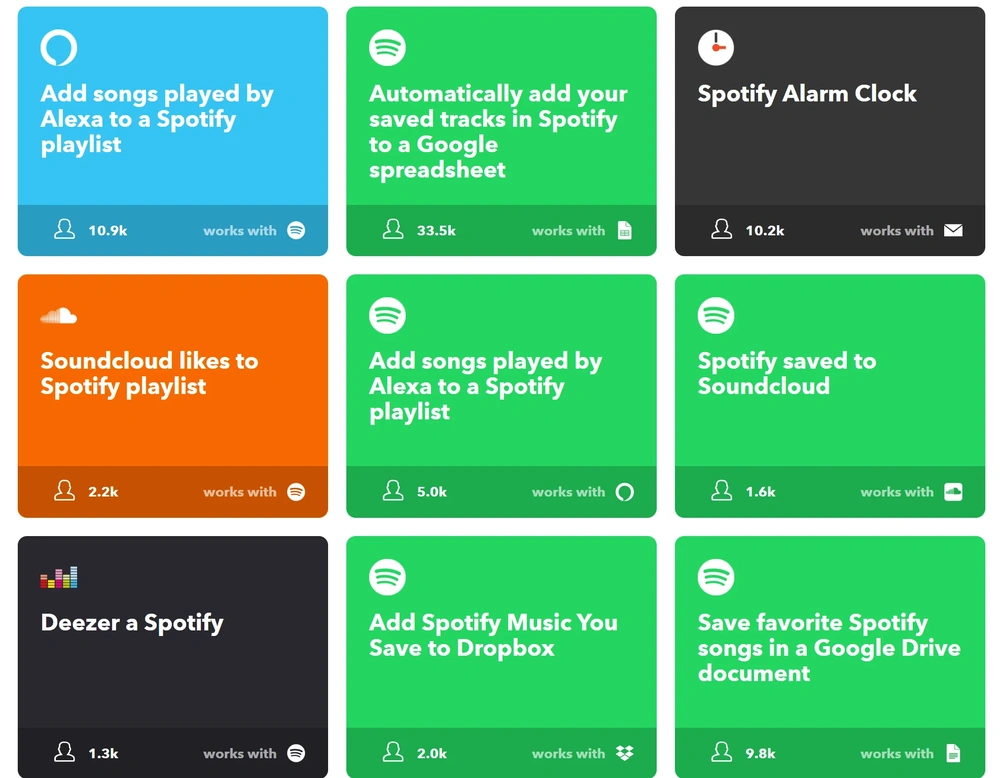Open Deezer a Spotify applet title
1000x778 pixels.
(x=132, y=623)
